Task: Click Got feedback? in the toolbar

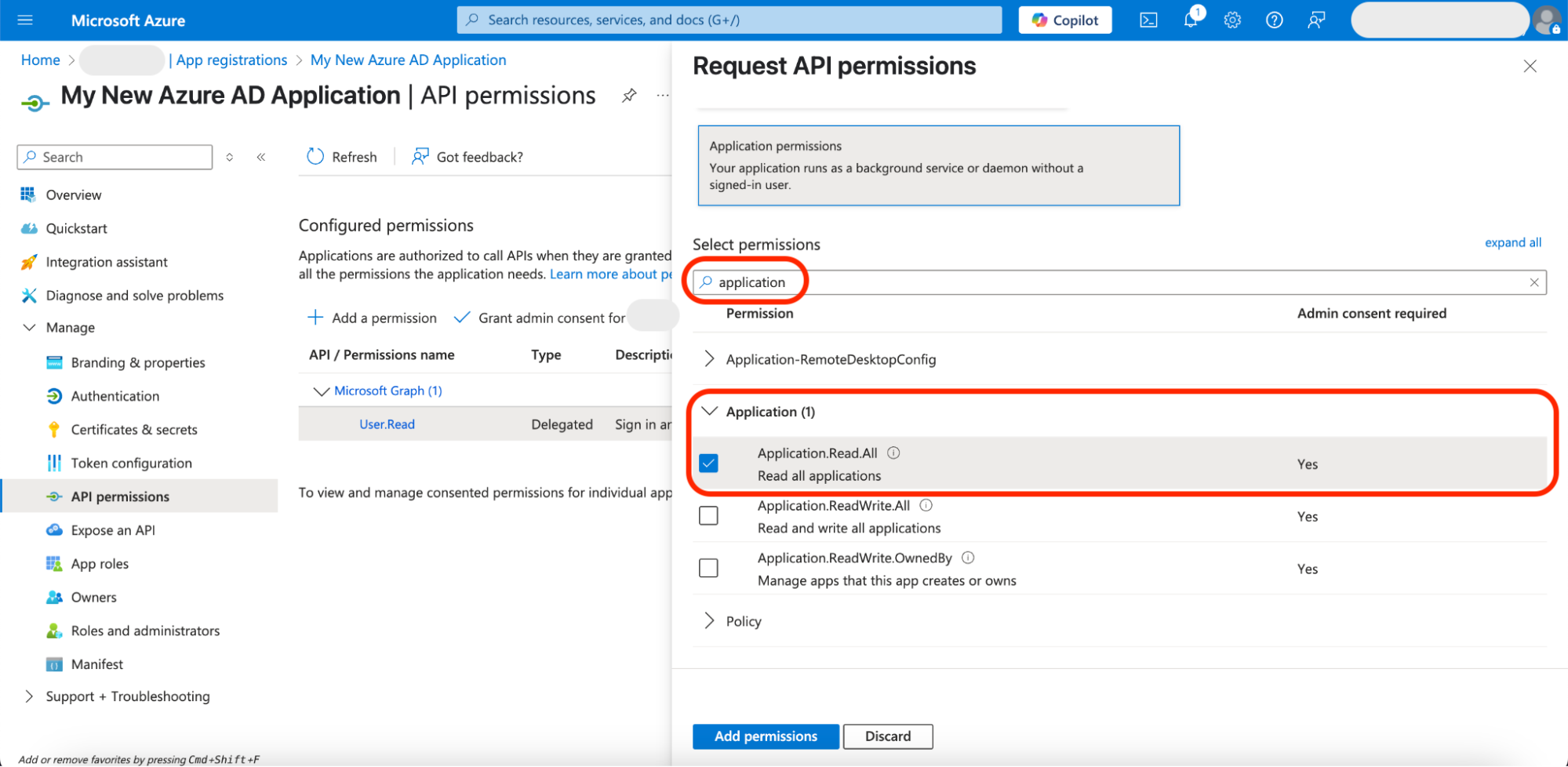Action: coord(467,157)
